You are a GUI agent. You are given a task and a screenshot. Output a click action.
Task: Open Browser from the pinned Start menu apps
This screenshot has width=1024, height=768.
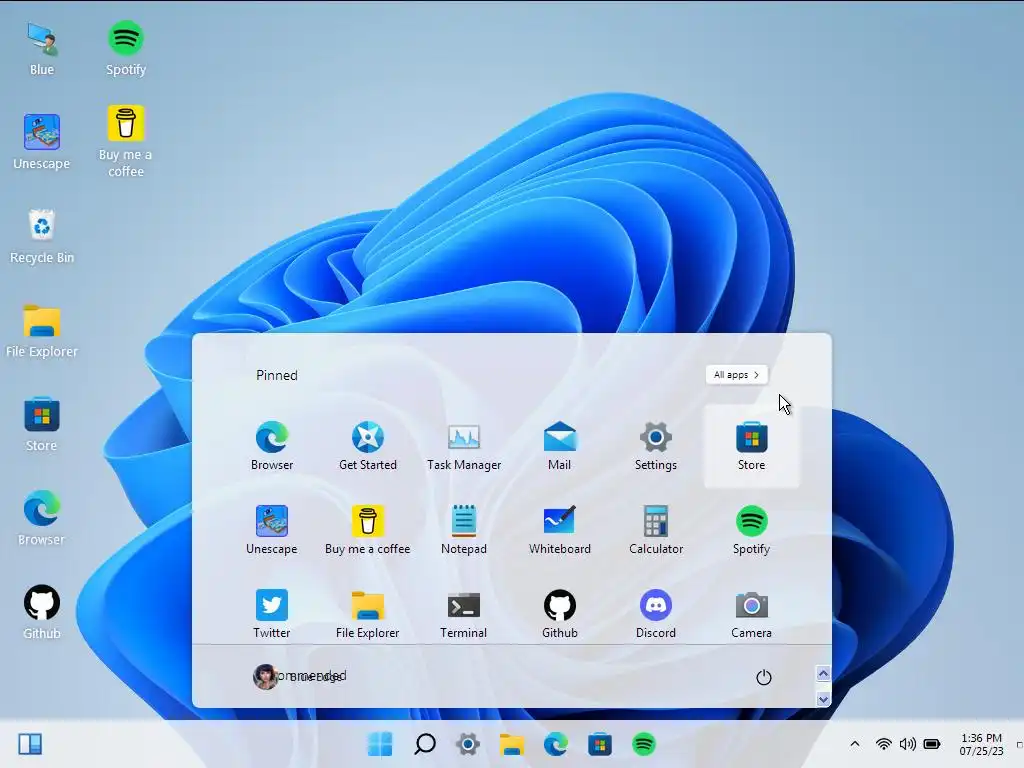[272, 447]
